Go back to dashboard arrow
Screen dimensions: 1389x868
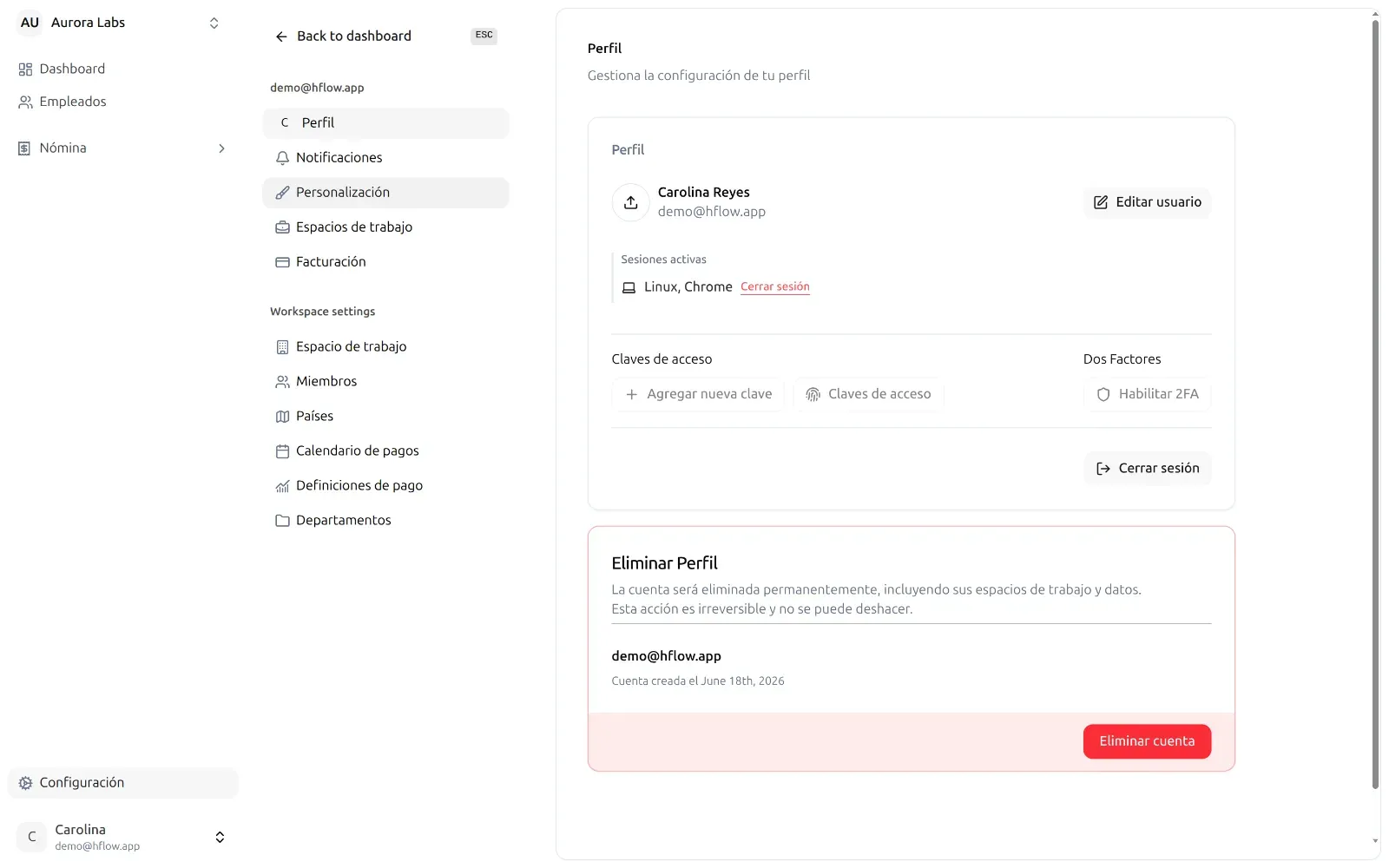281,36
